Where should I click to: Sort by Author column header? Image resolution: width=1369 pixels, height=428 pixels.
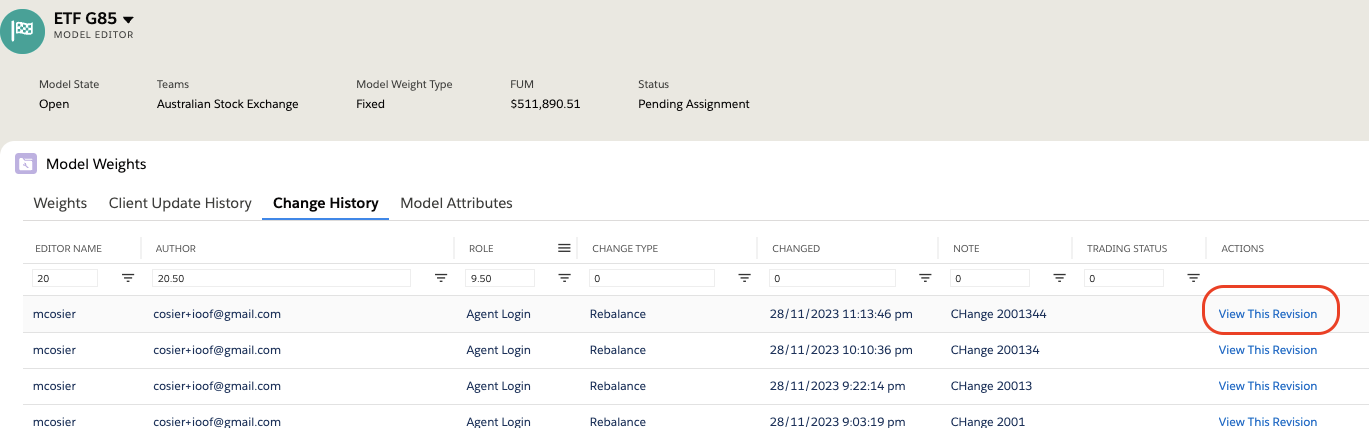pos(175,249)
